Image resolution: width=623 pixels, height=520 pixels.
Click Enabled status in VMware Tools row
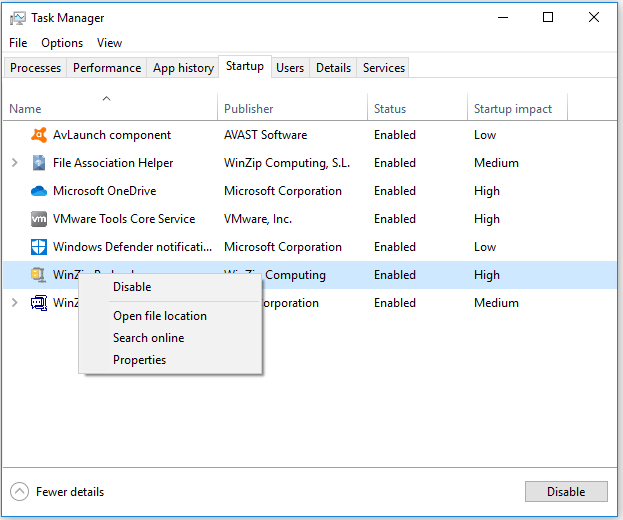tap(395, 219)
